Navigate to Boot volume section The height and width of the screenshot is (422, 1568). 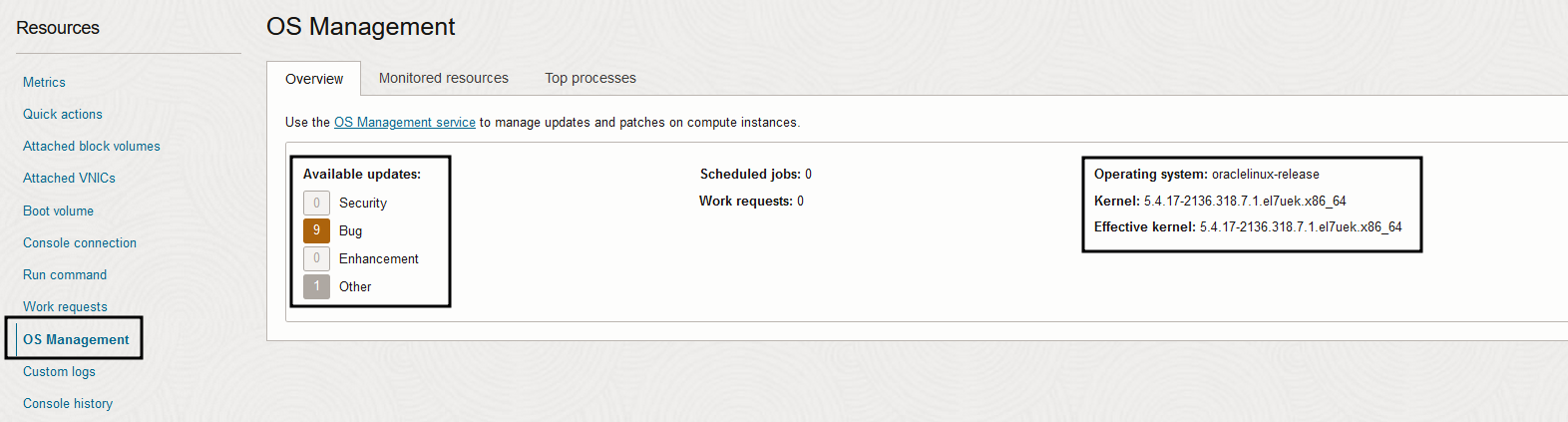[58, 211]
